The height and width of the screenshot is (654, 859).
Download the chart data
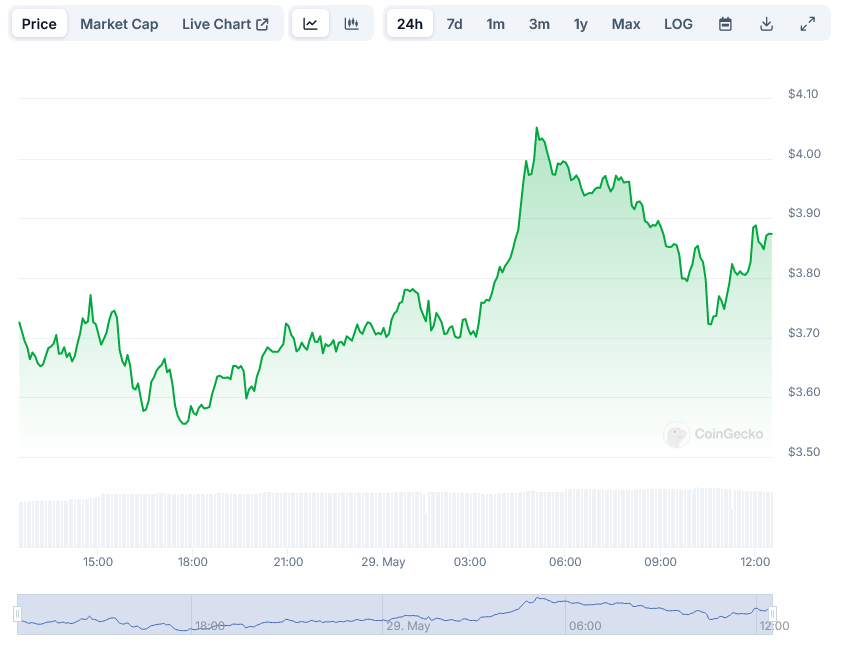point(766,24)
